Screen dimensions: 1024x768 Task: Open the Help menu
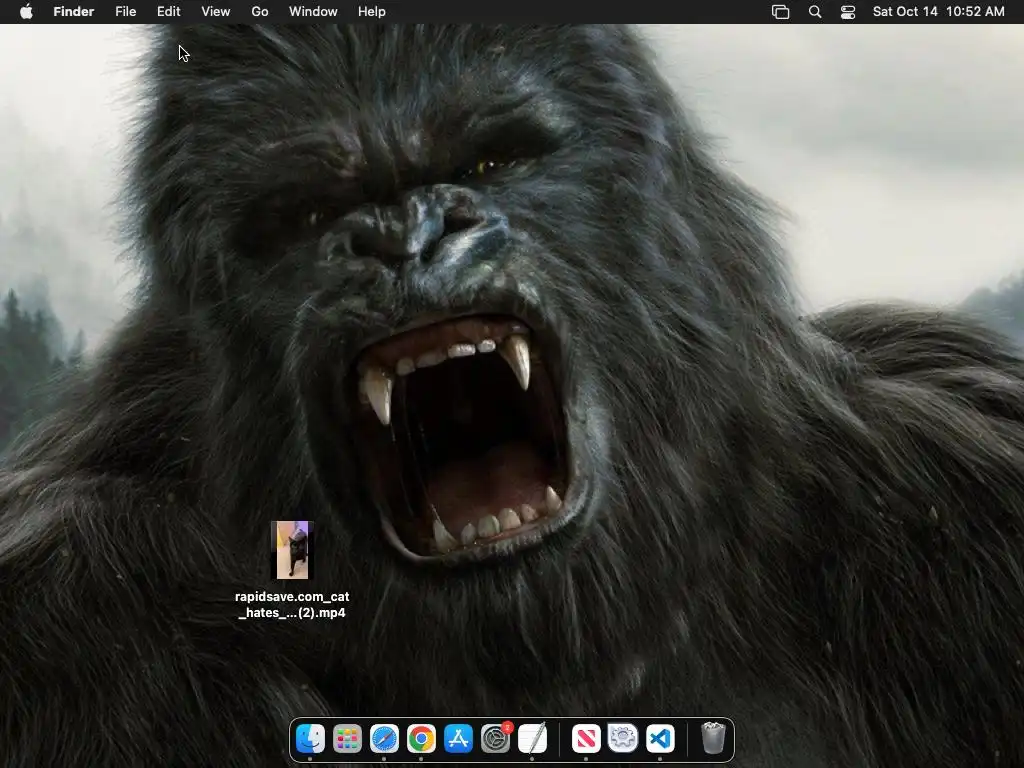click(372, 12)
